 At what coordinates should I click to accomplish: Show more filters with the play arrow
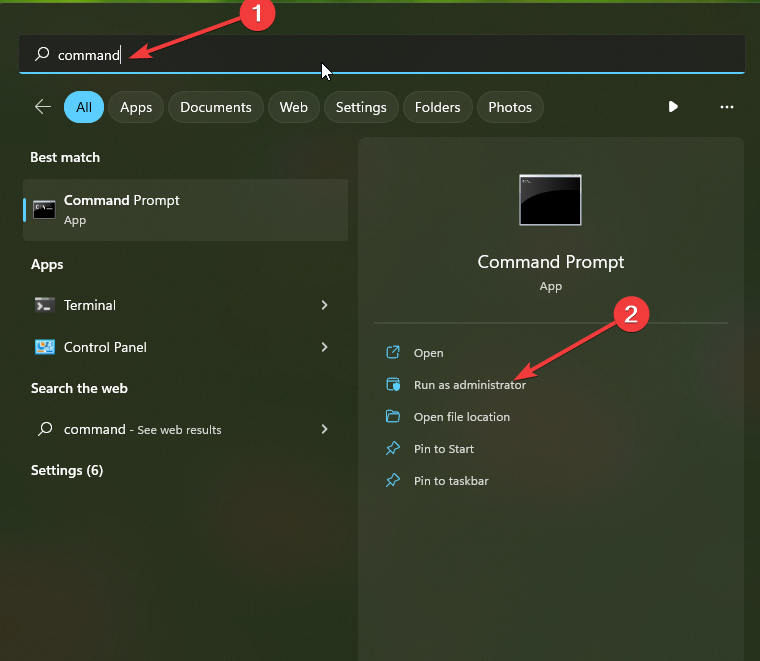point(673,107)
